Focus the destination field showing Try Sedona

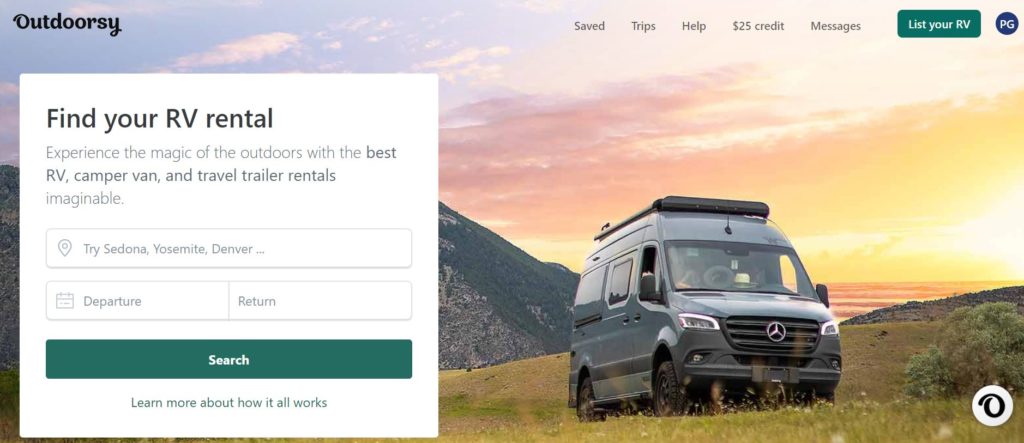coord(229,248)
